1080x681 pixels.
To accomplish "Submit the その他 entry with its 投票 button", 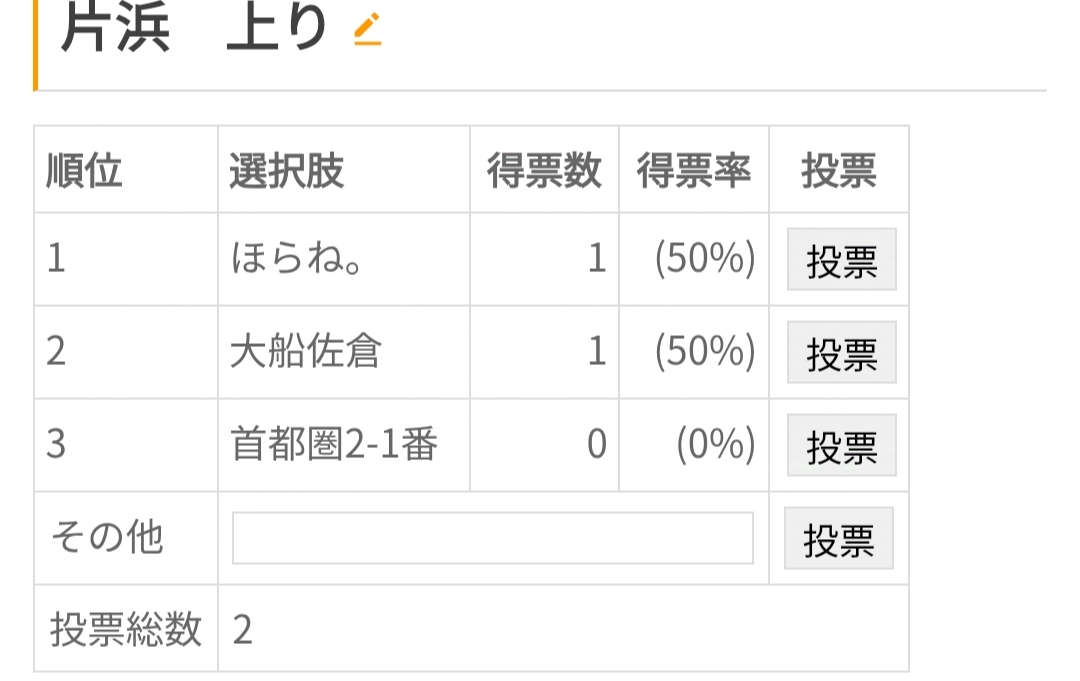I will tap(839, 538).
